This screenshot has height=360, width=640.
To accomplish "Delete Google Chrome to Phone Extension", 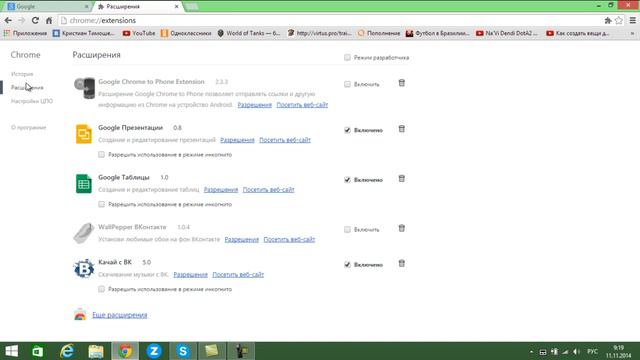I will pyautogui.click(x=402, y=83).
